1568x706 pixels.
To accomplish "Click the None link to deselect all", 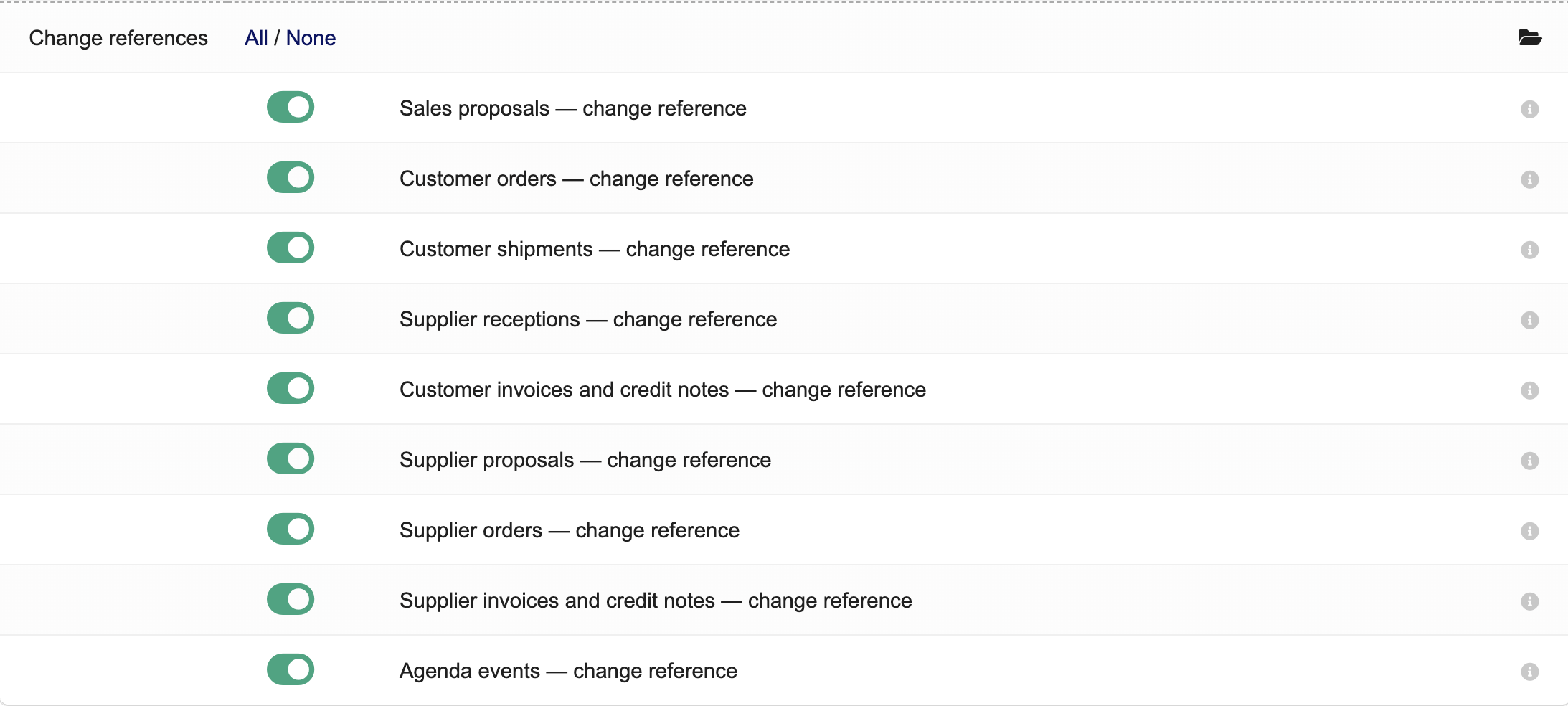I will tap(311, 38).
